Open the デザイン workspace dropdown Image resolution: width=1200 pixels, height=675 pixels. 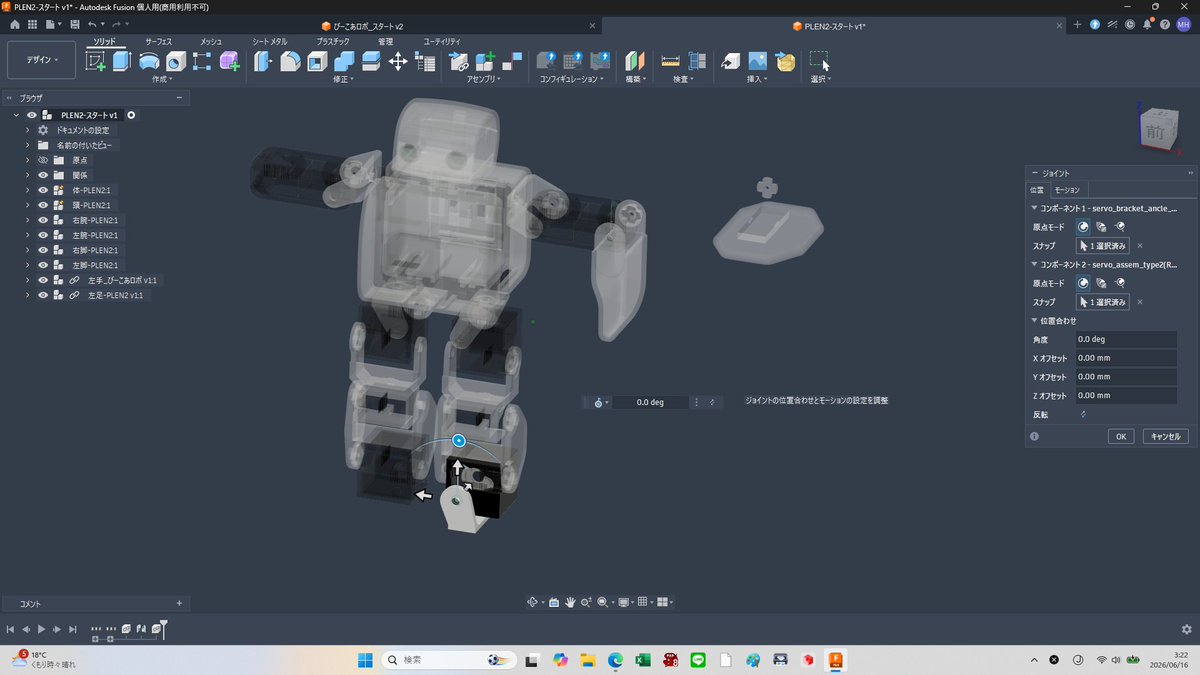point(41,60)
